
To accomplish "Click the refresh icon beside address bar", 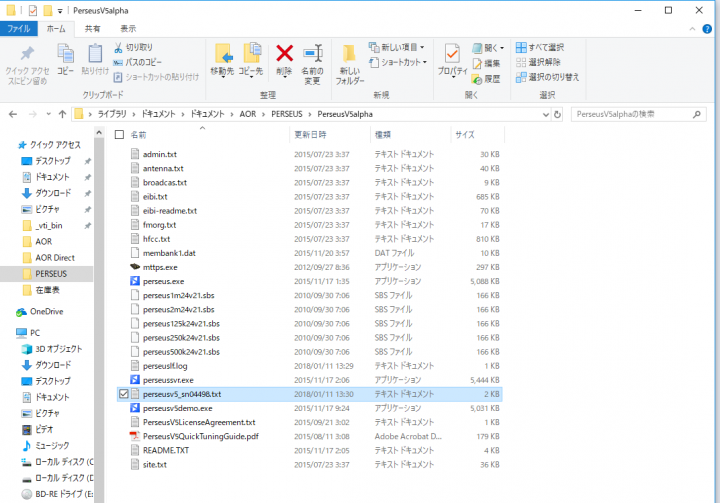I will pos(557,114).
